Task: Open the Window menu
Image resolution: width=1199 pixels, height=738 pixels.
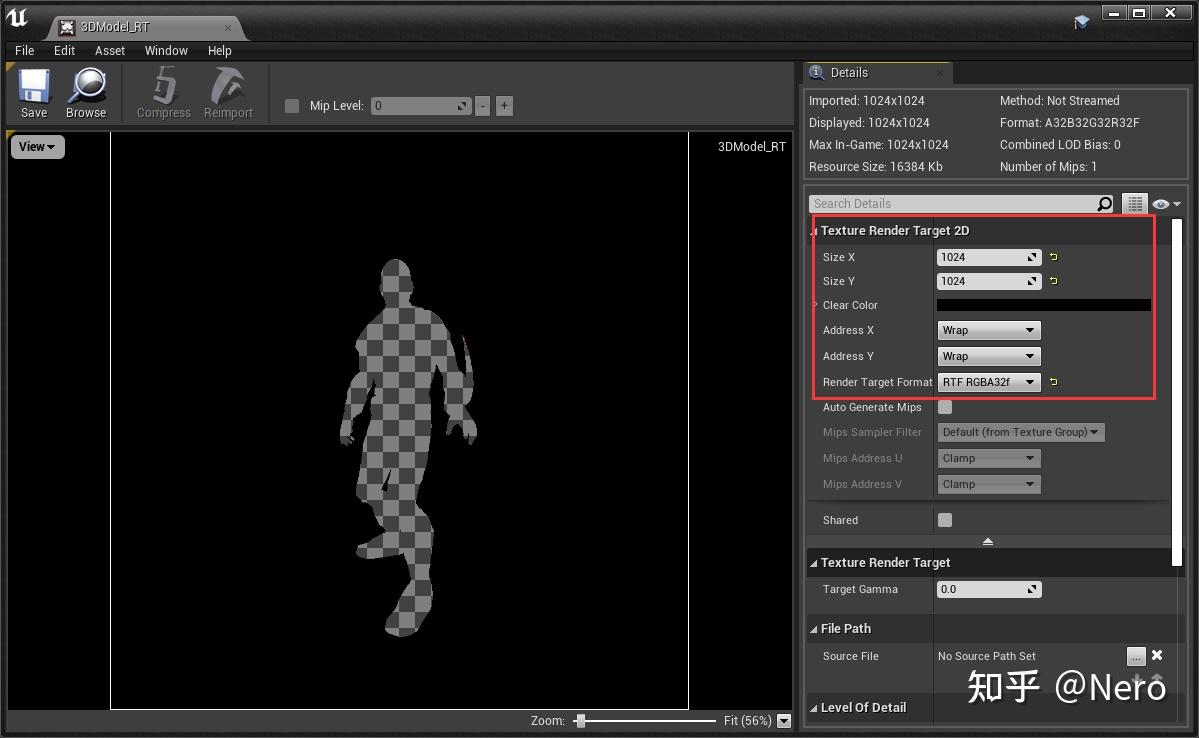Action: 166,50
